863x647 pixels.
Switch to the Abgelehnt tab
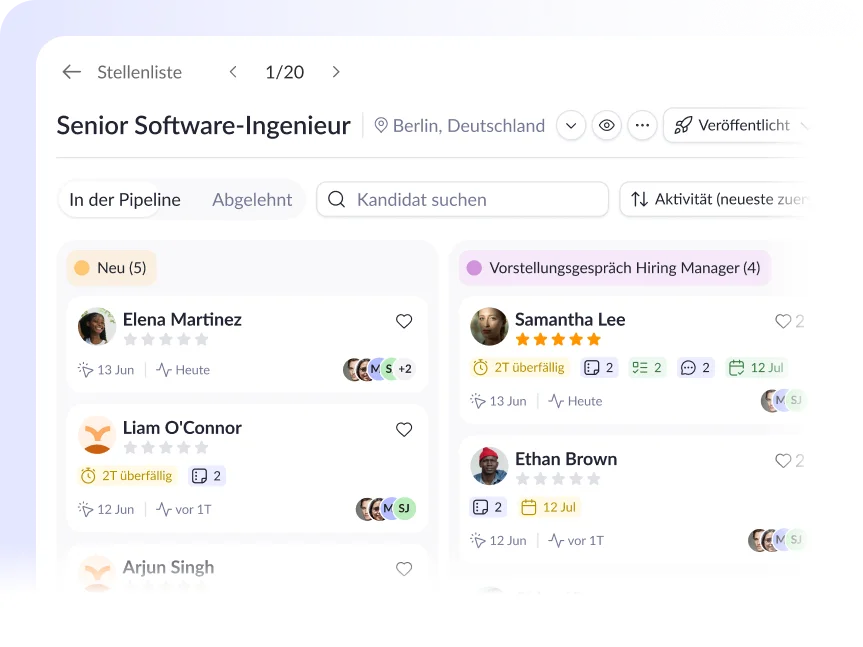[252, 200]
